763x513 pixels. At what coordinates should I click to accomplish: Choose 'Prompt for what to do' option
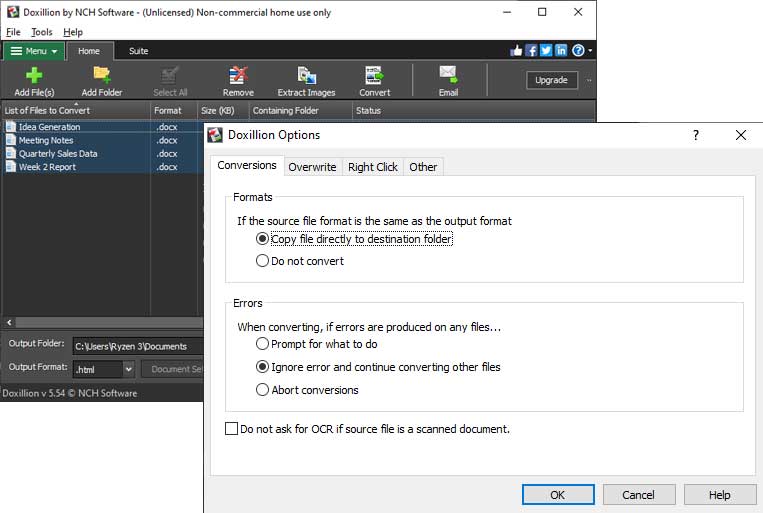point(262,344)
